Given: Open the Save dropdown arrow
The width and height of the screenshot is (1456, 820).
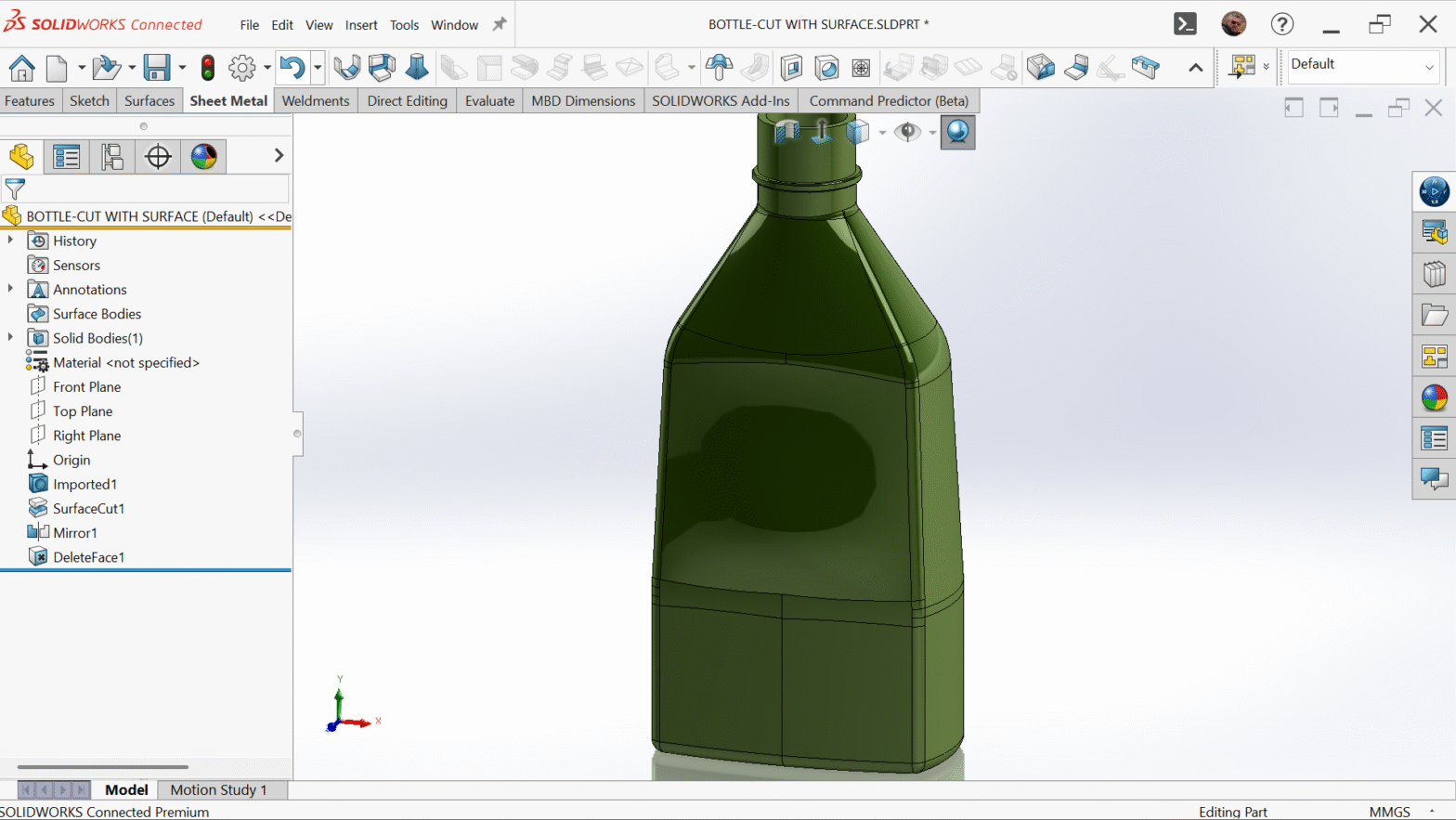Looking at the screenshot, I should click(182, 68).
